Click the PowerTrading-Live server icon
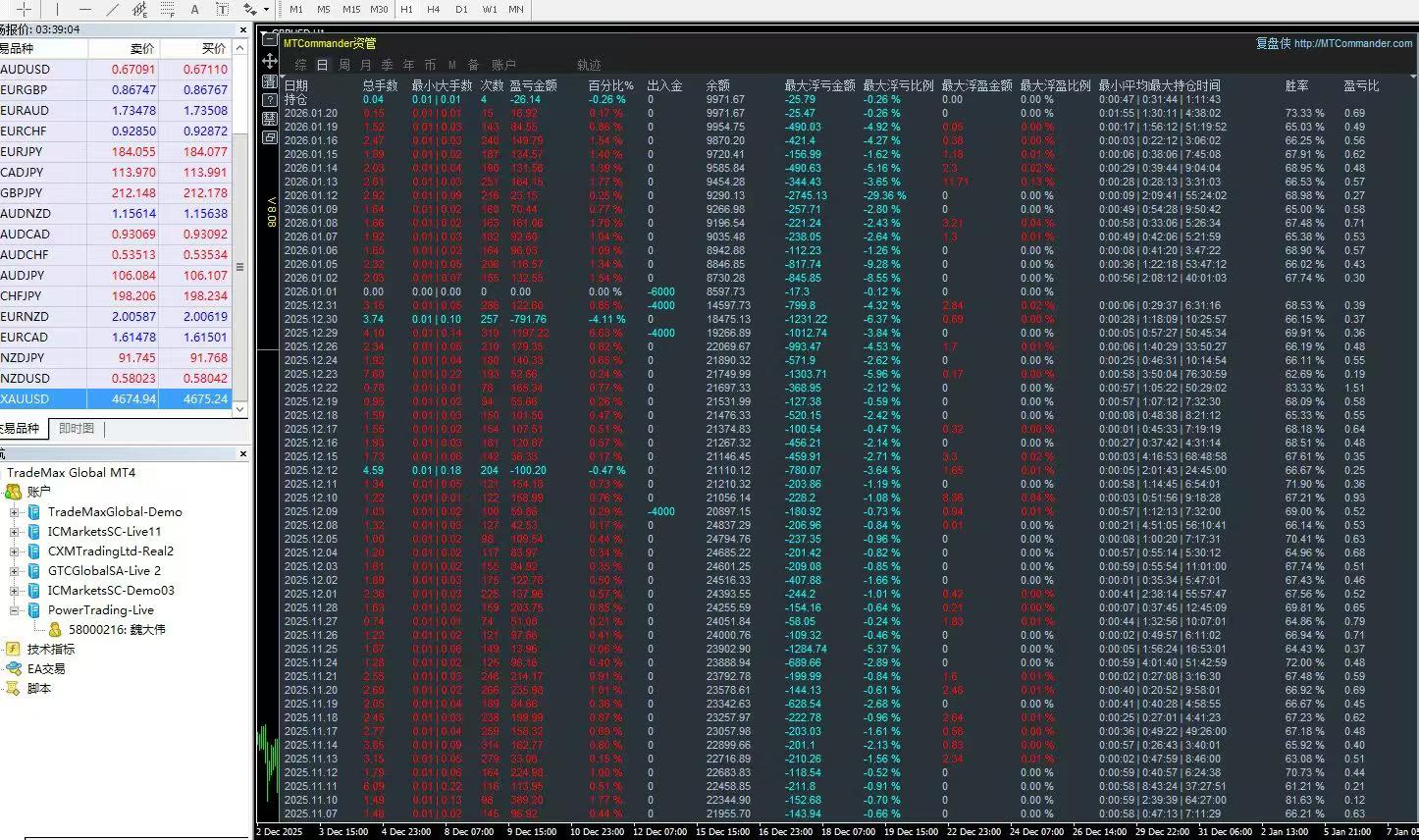The width and height of the screenshot is (1419, 840). [x=34, y=610]
